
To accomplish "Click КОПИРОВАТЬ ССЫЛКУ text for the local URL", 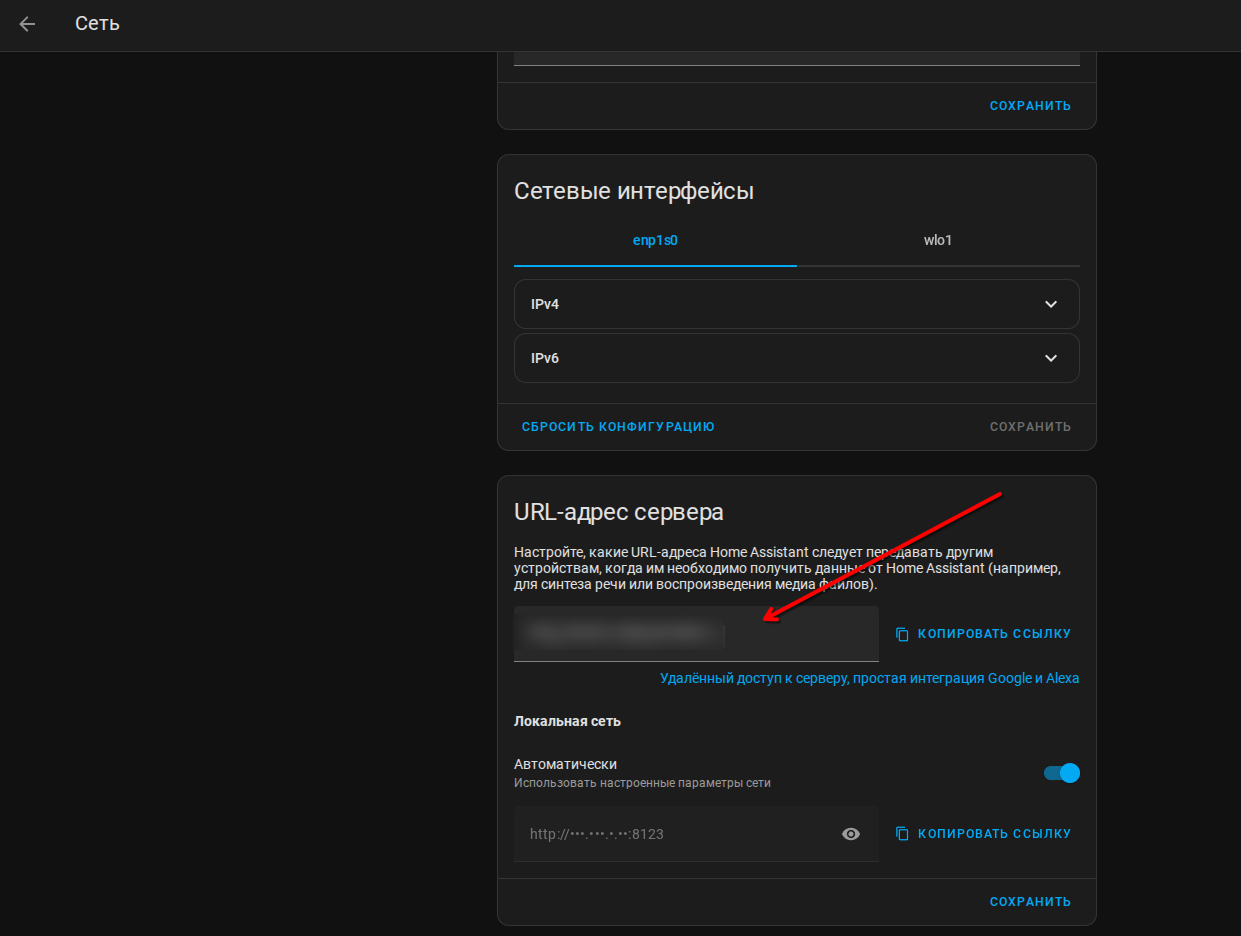I will pos(994,834).
